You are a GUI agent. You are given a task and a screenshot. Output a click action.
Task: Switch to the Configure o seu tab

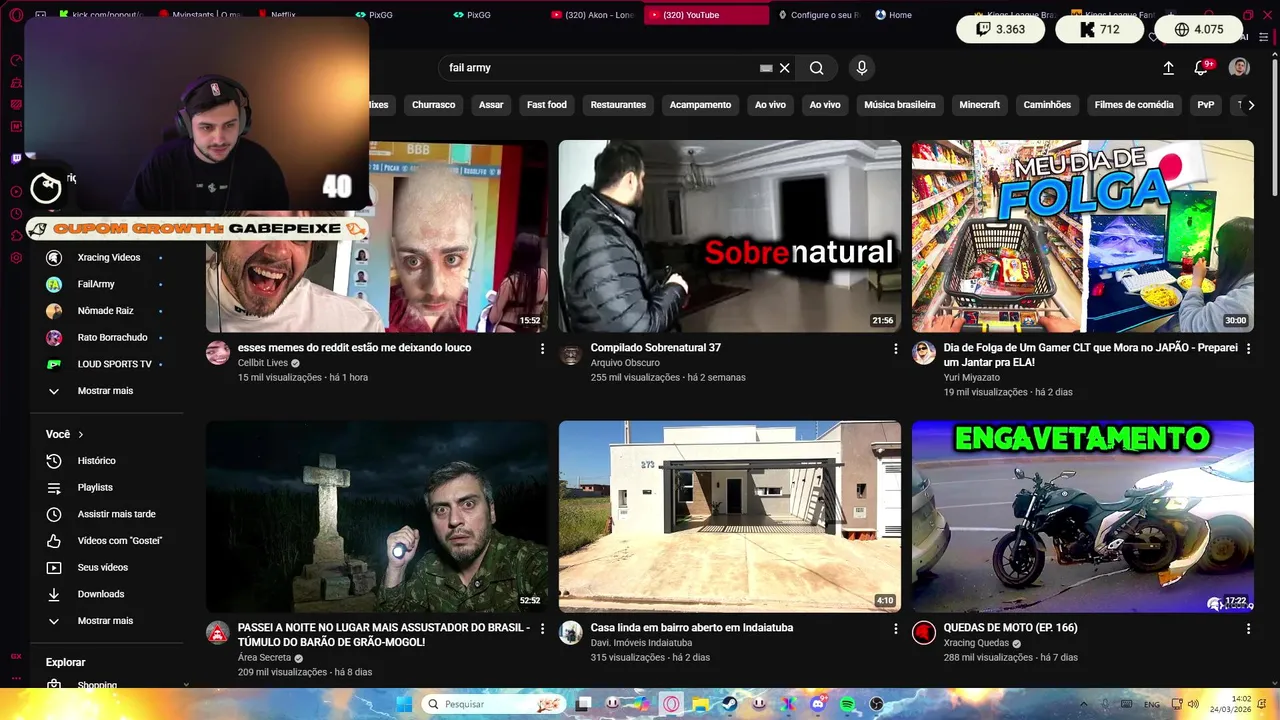click(818, 15)
